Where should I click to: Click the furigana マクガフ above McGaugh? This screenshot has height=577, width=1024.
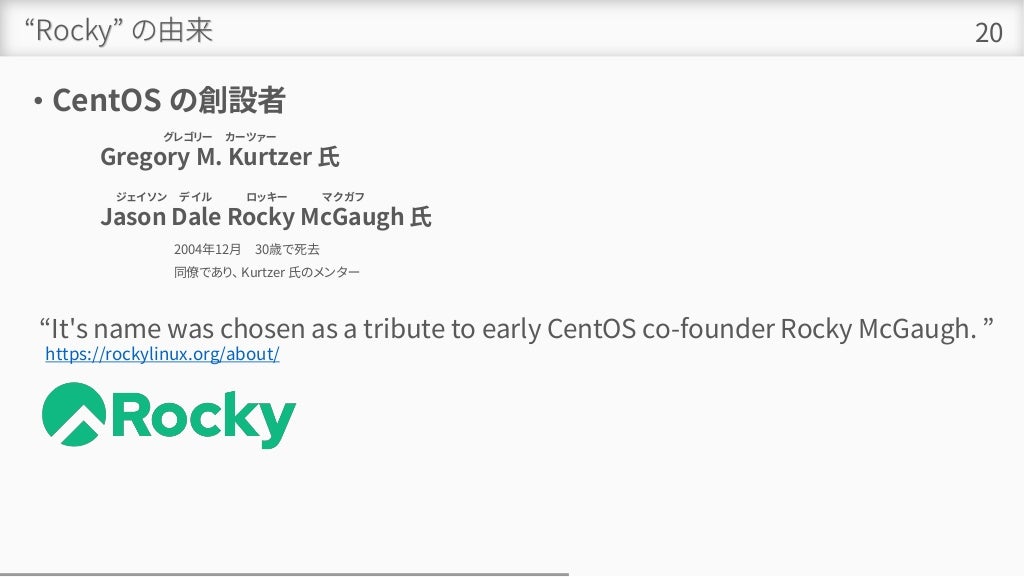coord(343,196)
